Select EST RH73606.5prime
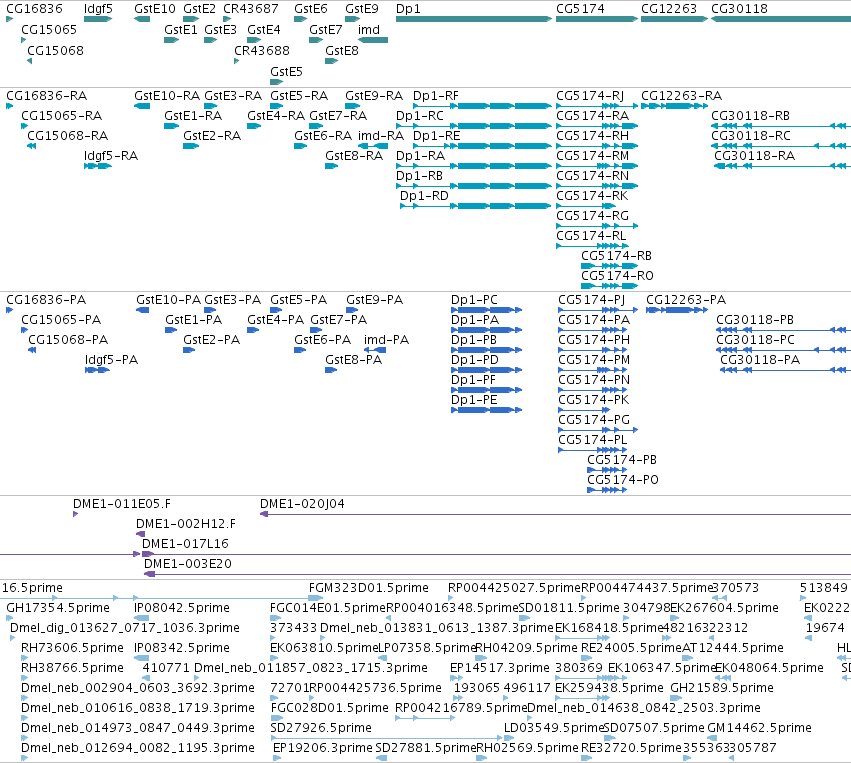The height and width of the screenshot is (763, 851). click(x=72, y=648)
